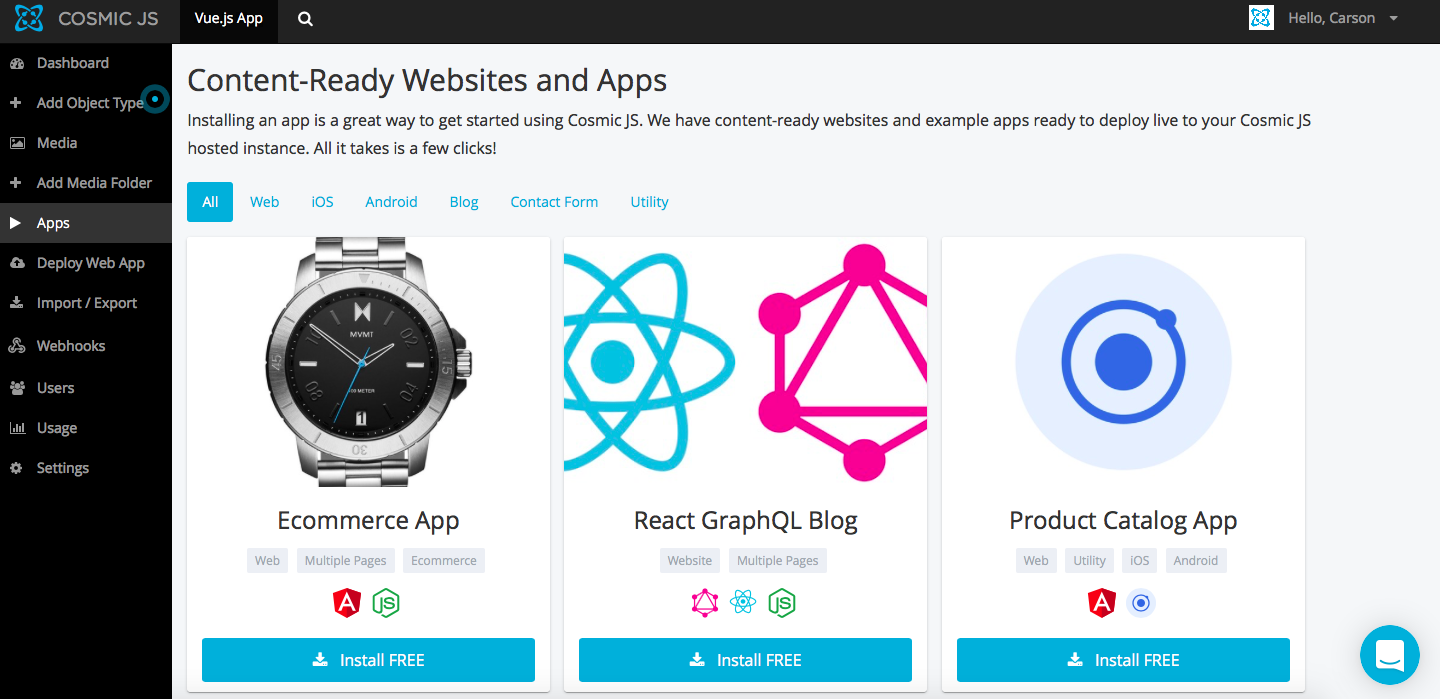Install the Ecommerce App for free
The image size is (1440, 699).
tap(368, 660)
